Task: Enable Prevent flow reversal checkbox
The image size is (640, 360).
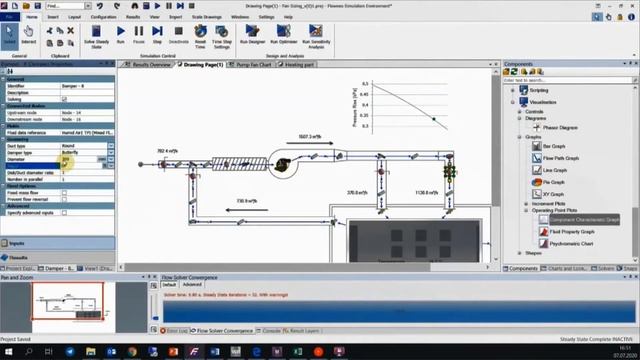Action: (64, 200)
